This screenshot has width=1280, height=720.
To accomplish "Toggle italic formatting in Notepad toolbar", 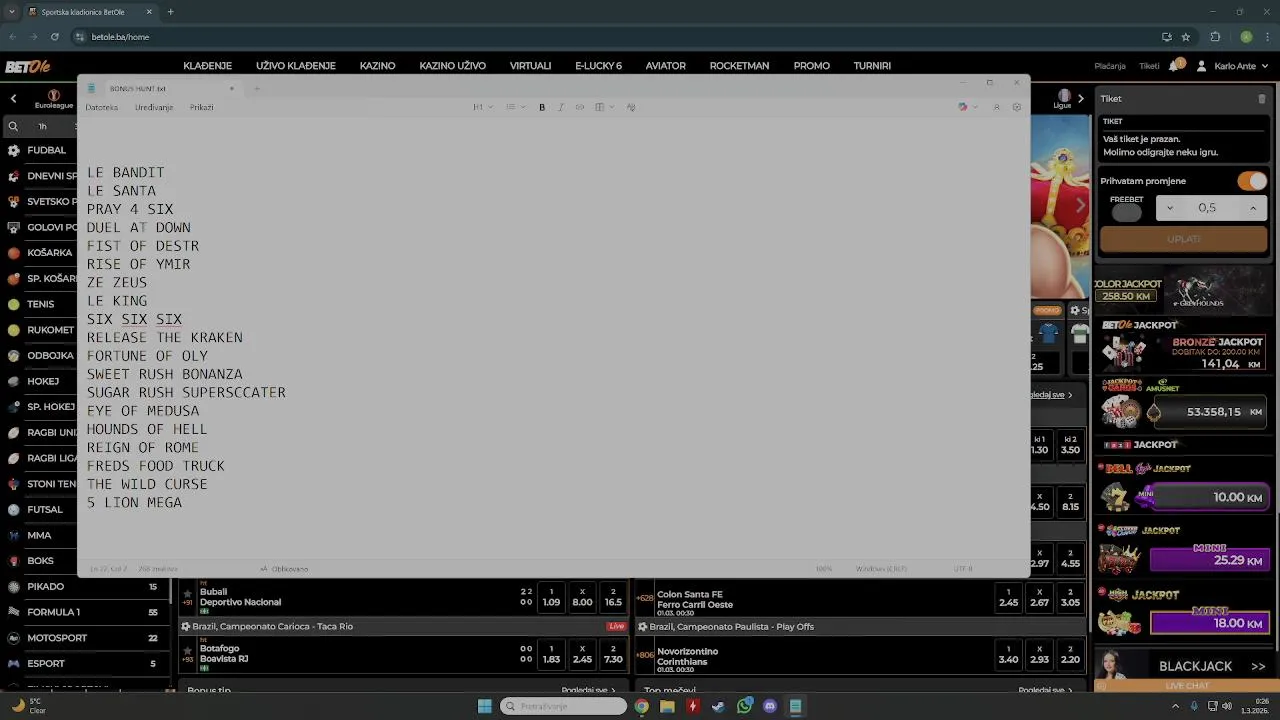I will click(560, 107).
